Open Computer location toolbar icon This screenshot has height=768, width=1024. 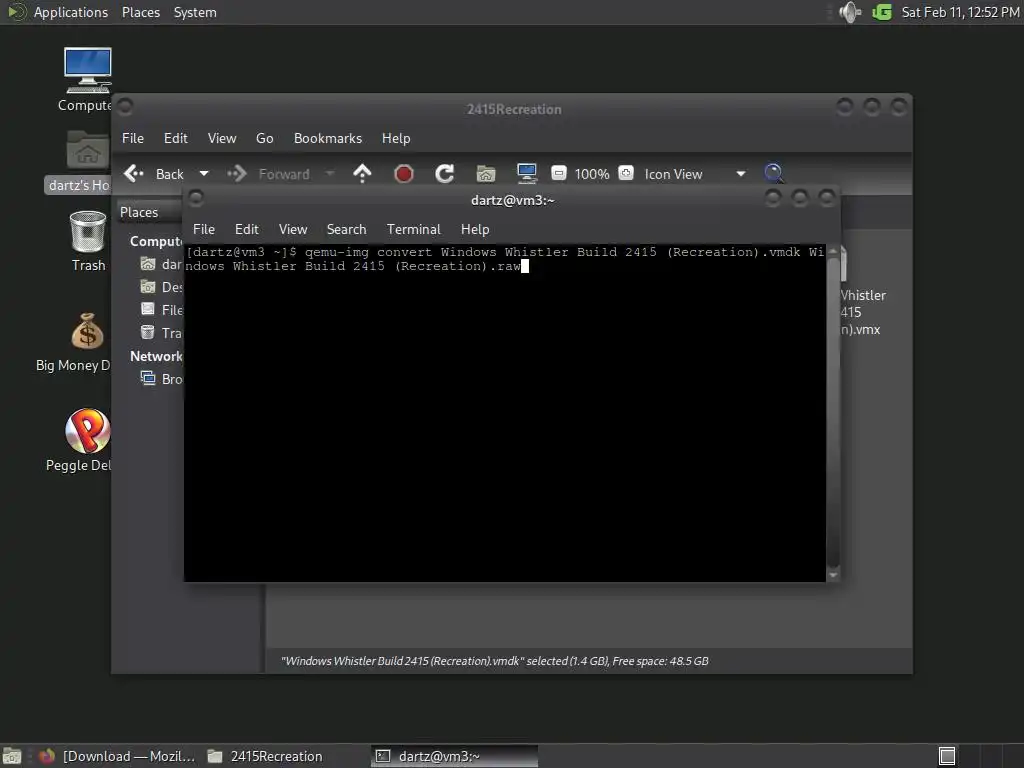[526, 173]
